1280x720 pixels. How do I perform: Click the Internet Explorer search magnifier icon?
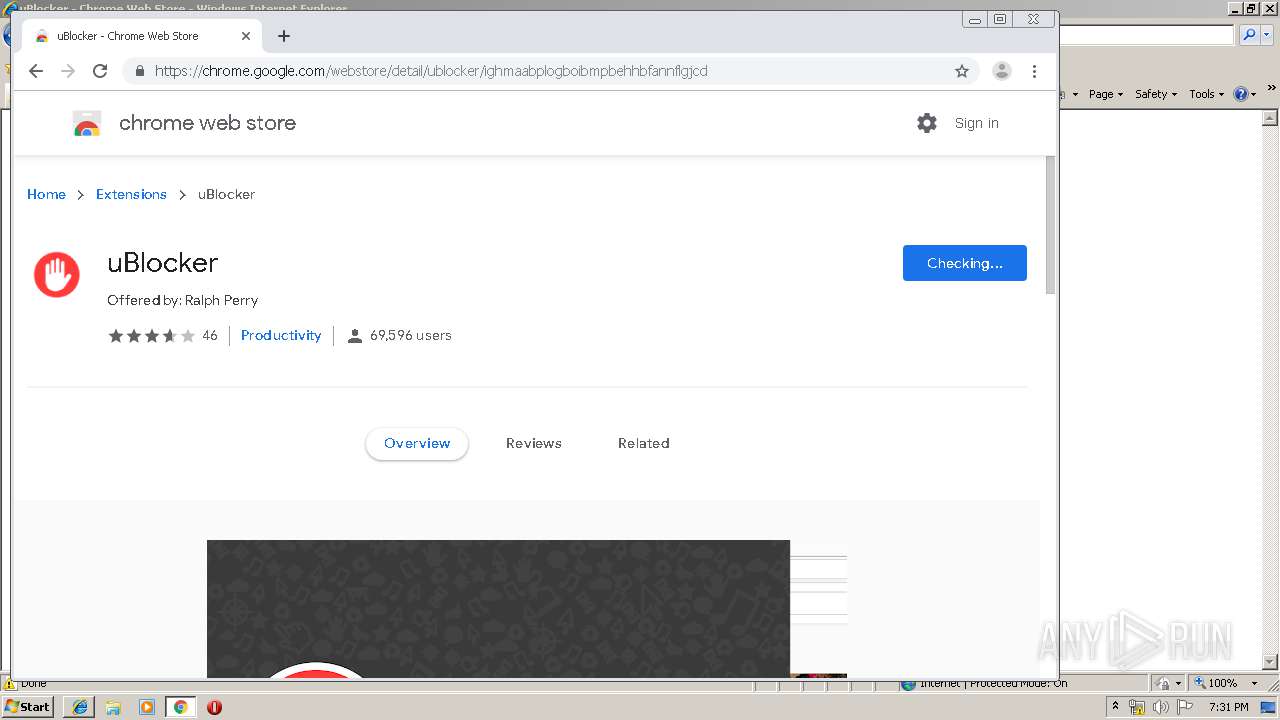pyautogui.click(x=1249, y=35)
